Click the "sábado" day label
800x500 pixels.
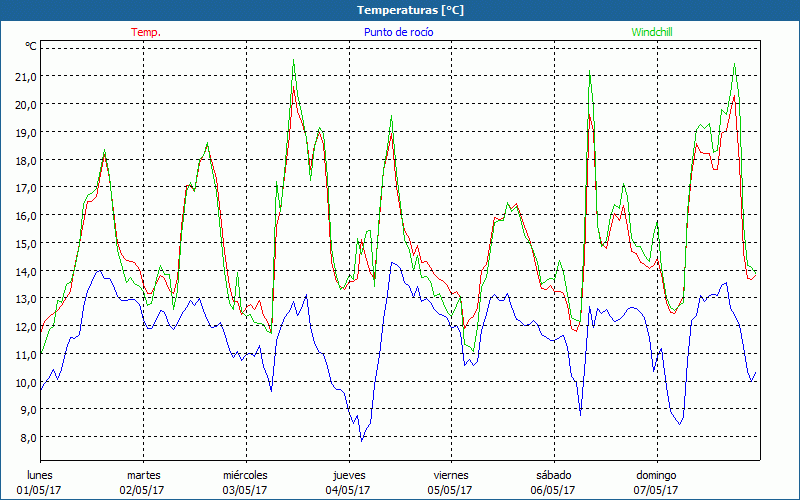pyautogui.click(x=553, y=475)
